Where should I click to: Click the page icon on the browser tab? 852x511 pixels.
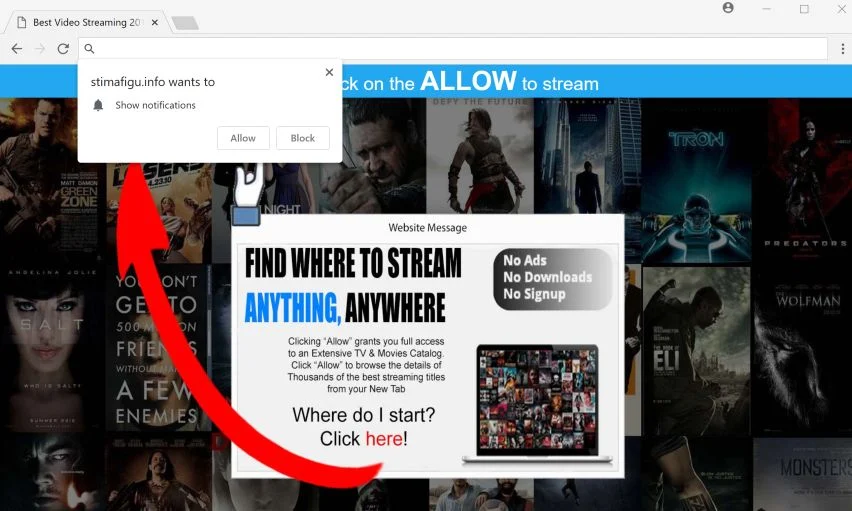[x=21, y=22]
